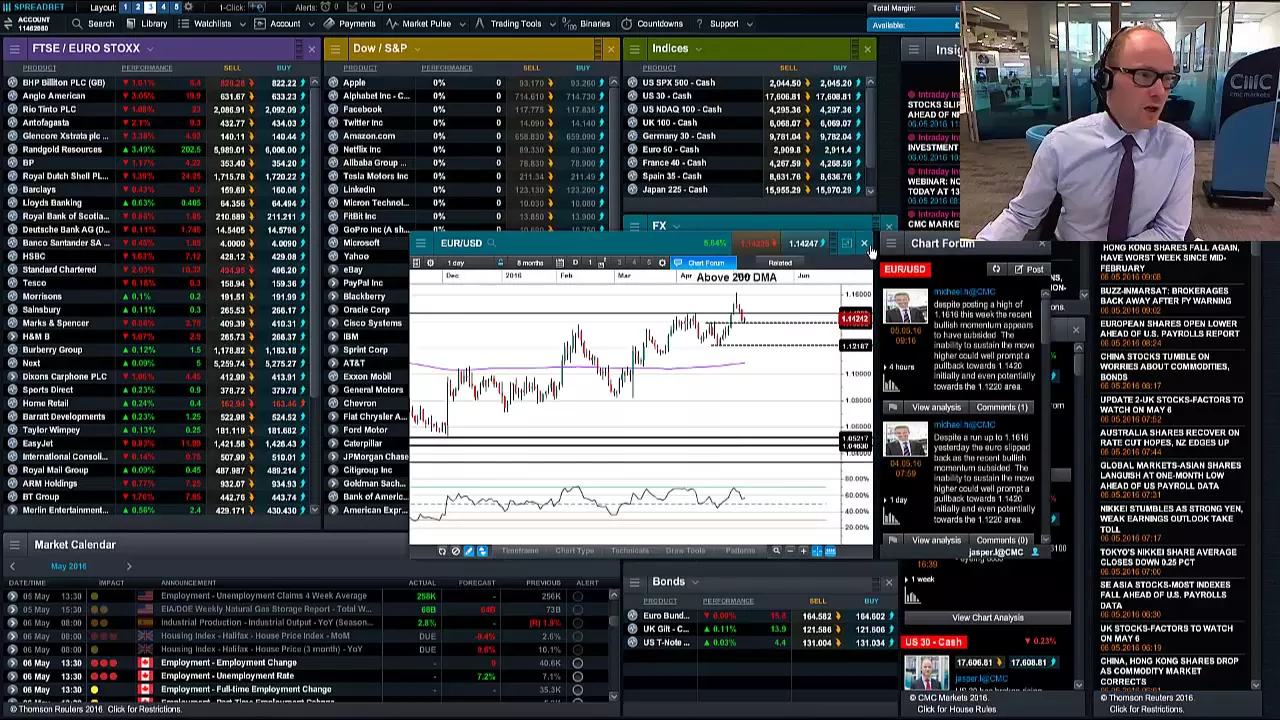Expand the Indices watchlist dropdown

(698, 49)
